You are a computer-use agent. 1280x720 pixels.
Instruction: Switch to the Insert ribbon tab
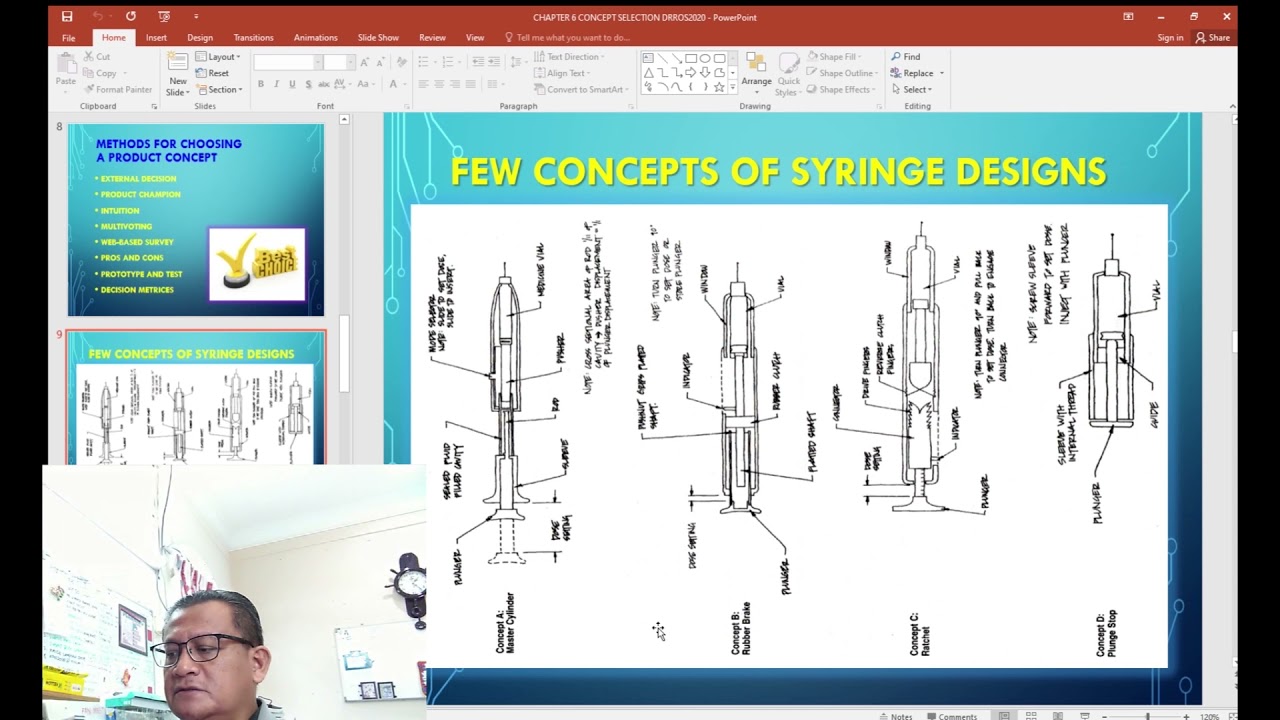[x=156, y=38]
